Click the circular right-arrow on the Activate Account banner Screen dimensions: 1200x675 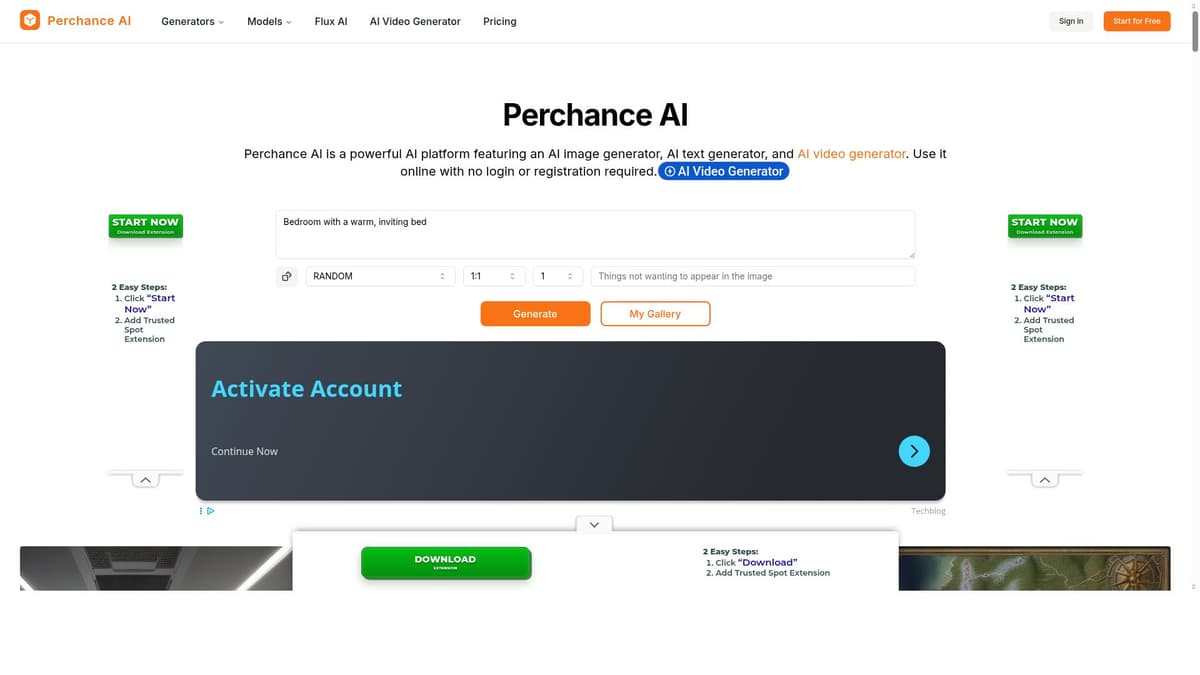pos(913,451)
